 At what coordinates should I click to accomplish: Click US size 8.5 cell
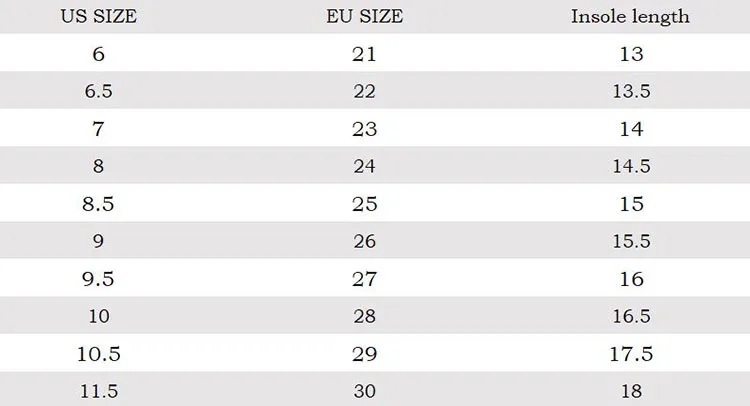tap(98, 204)
